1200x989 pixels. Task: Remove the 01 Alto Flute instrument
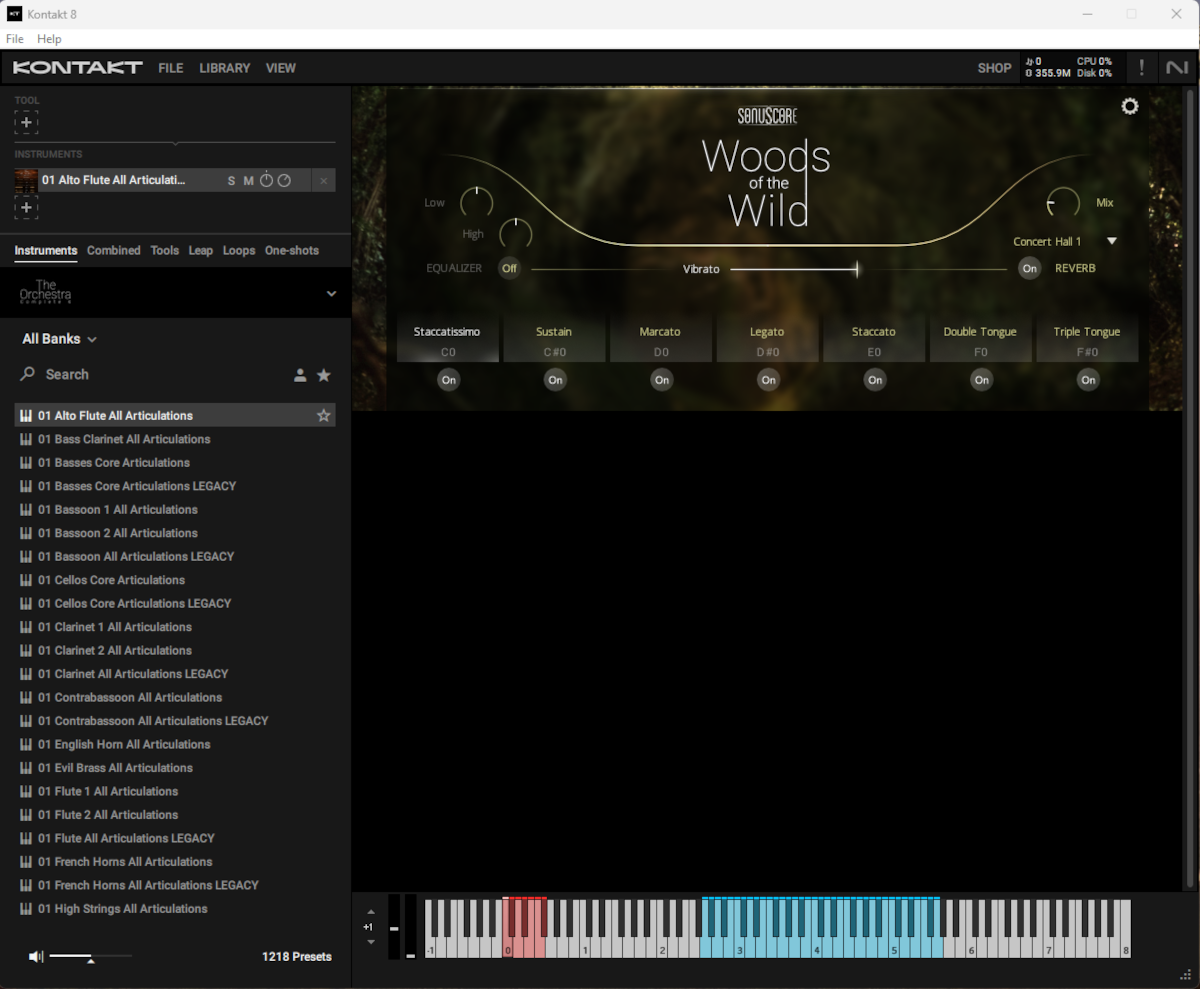coord(323,181)
